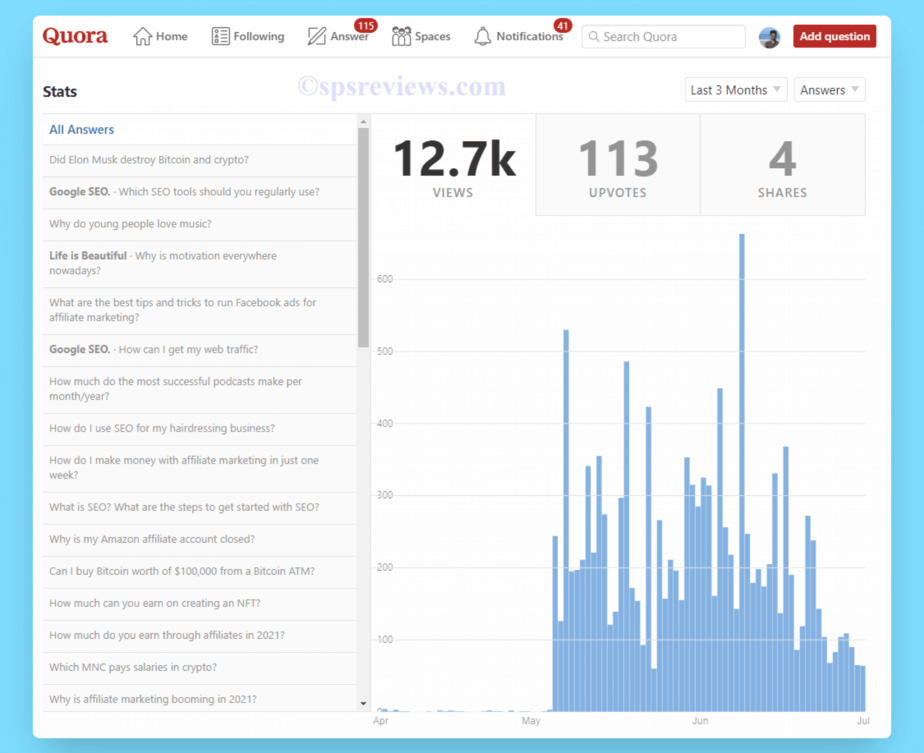Click the Home house icon
The width and height of the screenshot is (924, 753).
142,37
